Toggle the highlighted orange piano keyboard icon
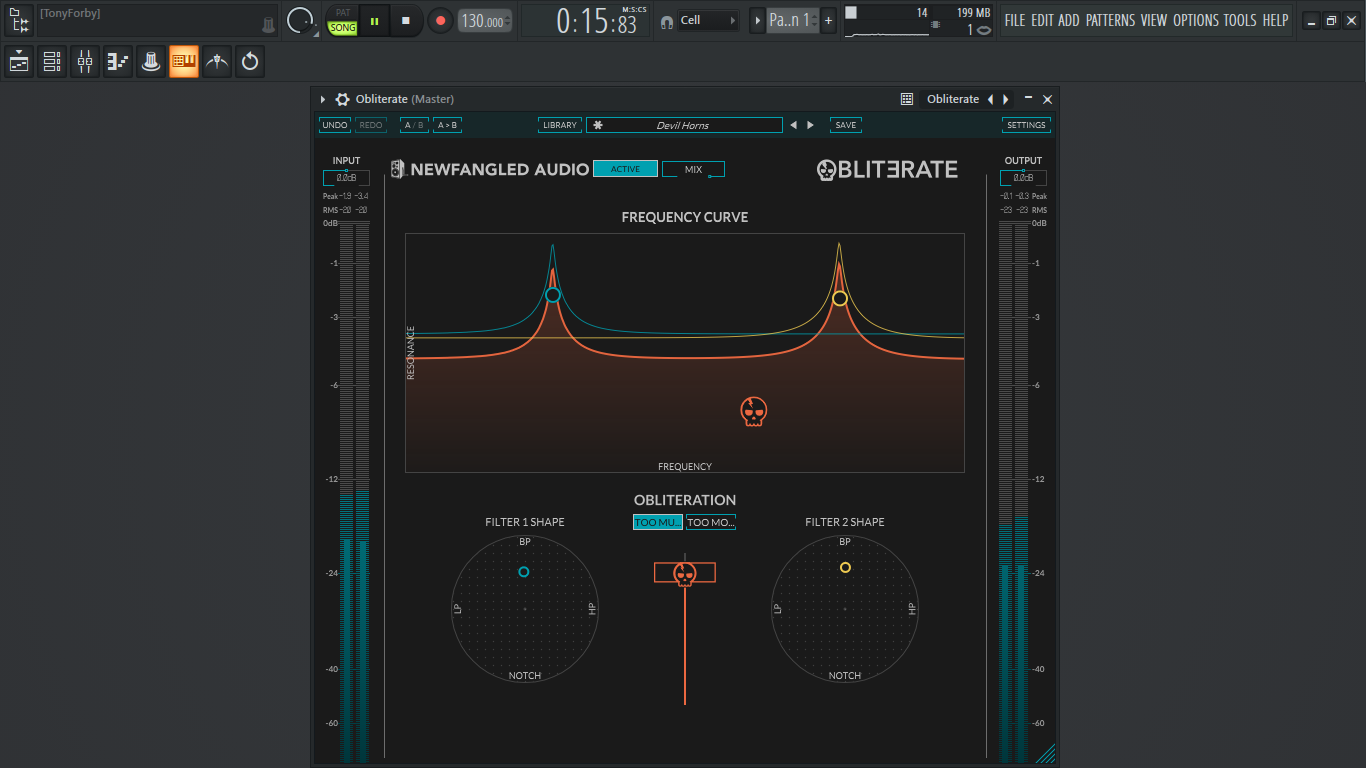This screenshot has height=768, width=1366. coord(184,62)
